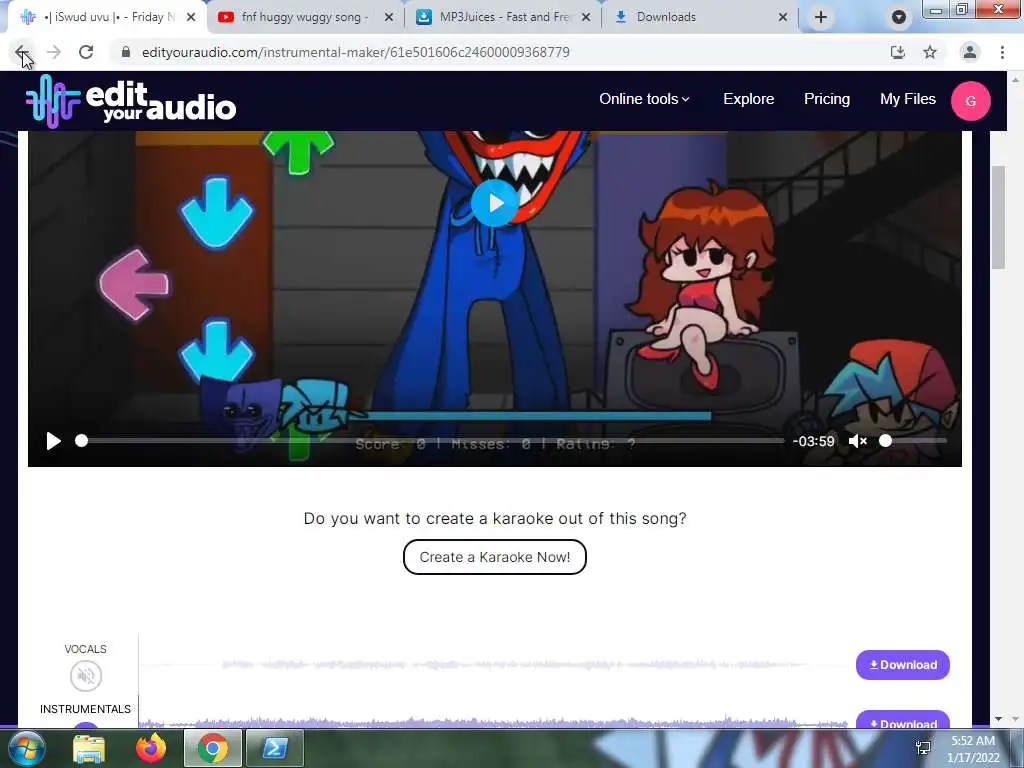The height and width of the screenshot is (768, 1024).
Task: Download the INSTRUMENTALS track
Action: 903,718
